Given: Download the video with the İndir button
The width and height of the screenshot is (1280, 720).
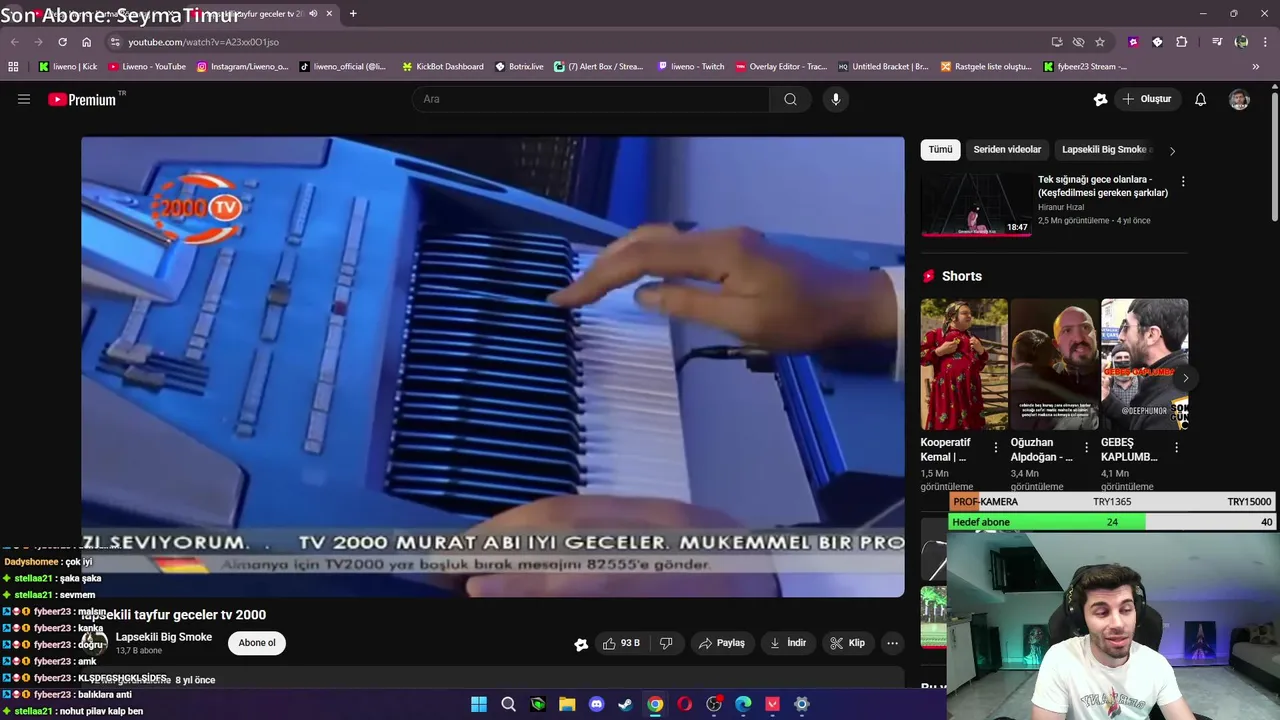Looking at the screenshot, I should [x=787, y=643].
